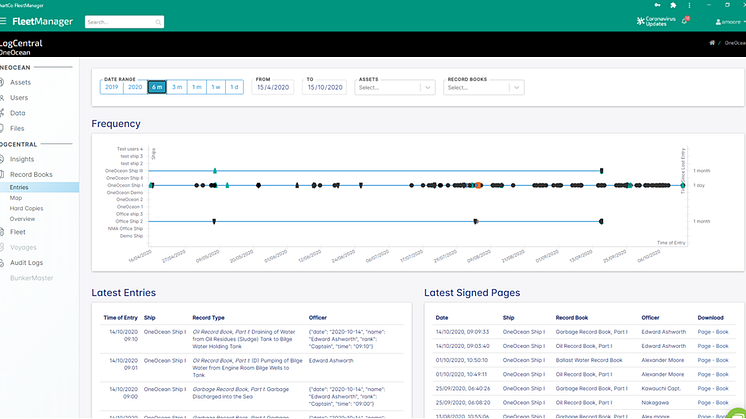Click the Audit Logs sidebar icon
746x419 pixels.
click(2, 263)
